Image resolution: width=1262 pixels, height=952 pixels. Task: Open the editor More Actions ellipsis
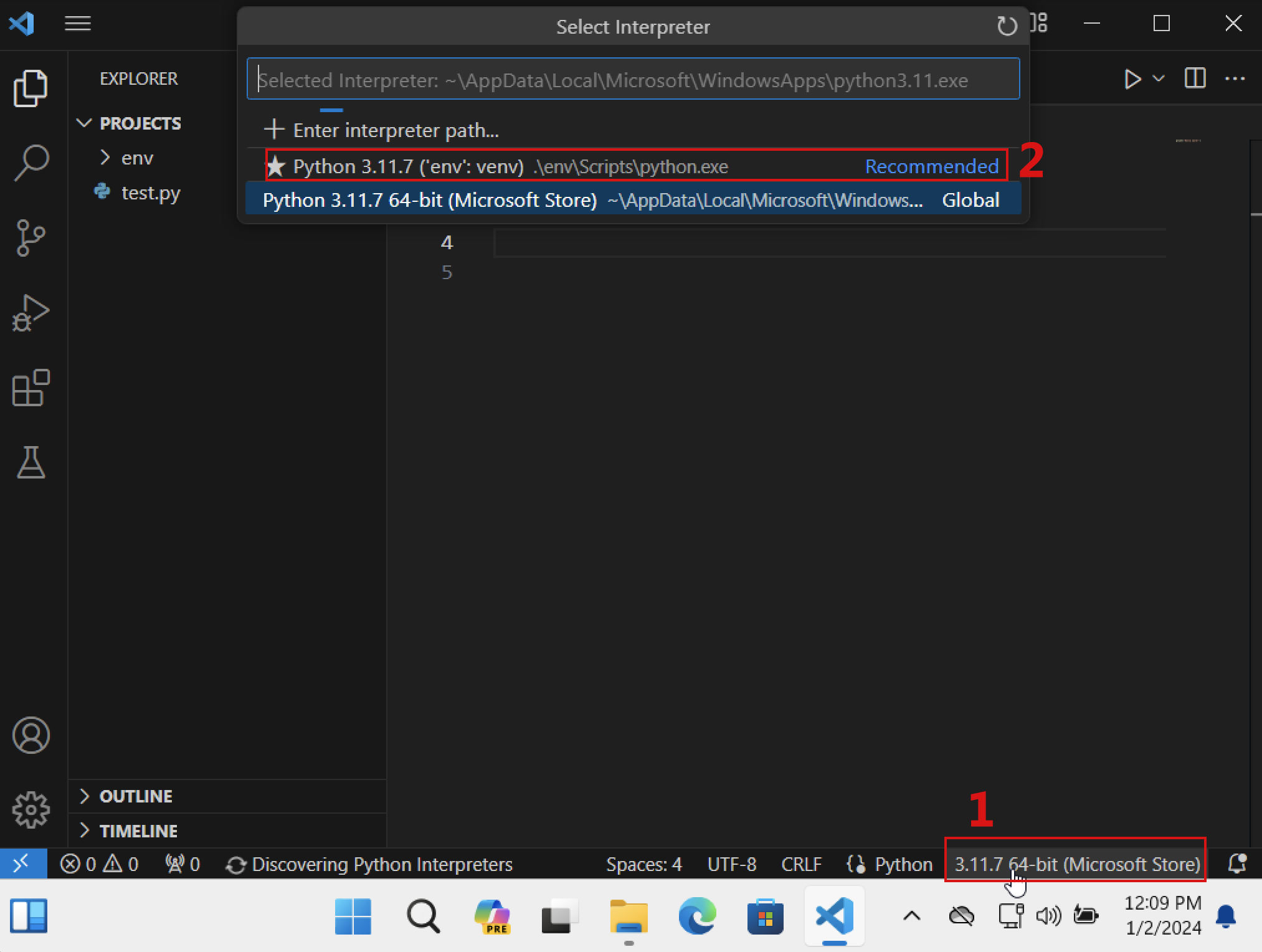coord(1235,79)
